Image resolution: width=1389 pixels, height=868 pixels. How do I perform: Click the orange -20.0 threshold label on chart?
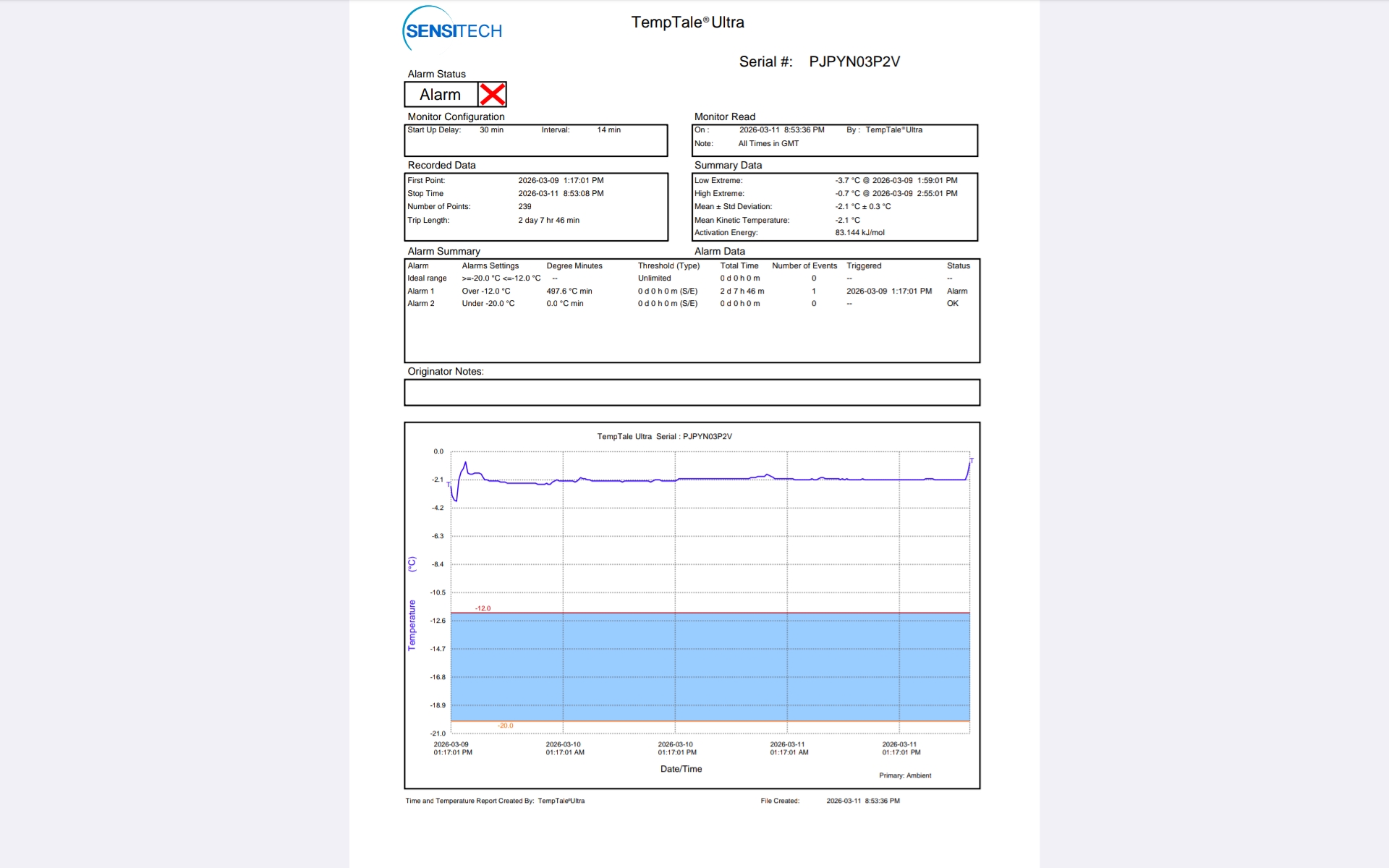pos(505,726)
